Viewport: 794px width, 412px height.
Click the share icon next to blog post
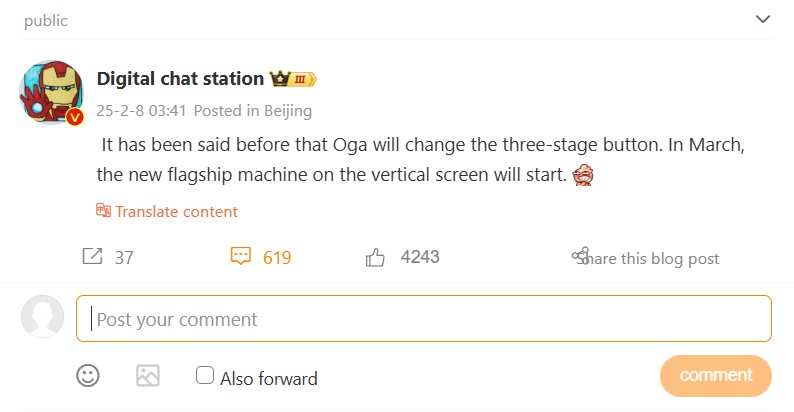[580, 257]
